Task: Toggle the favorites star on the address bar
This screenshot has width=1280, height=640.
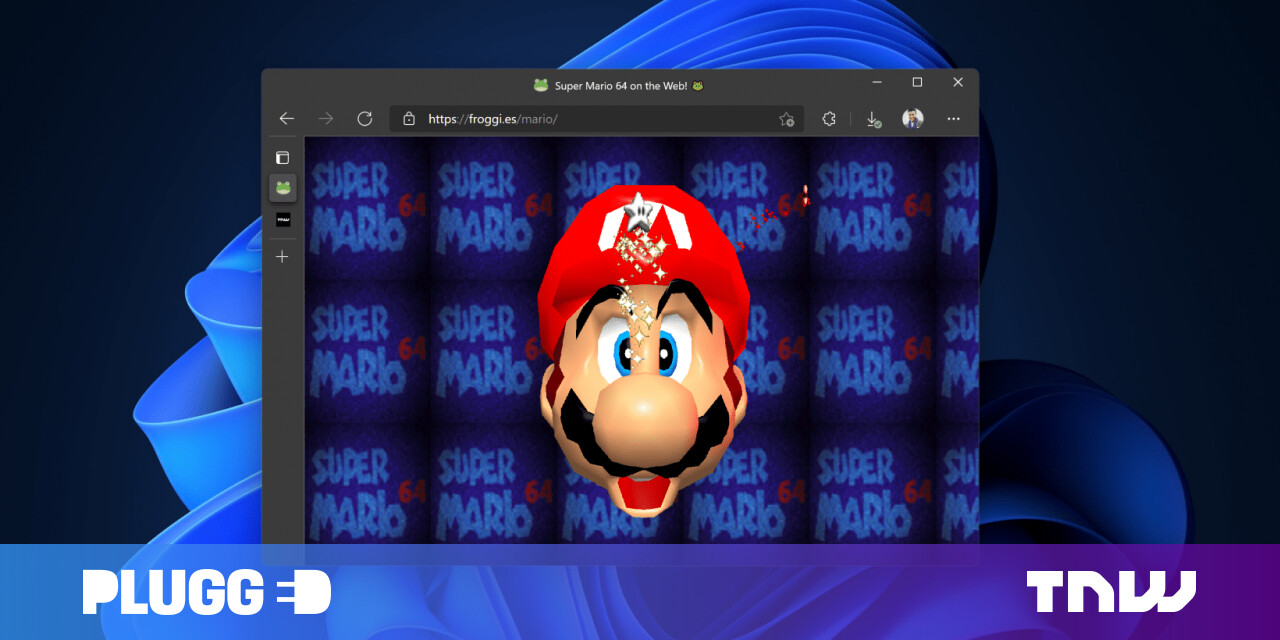Action: pos(787,119)
